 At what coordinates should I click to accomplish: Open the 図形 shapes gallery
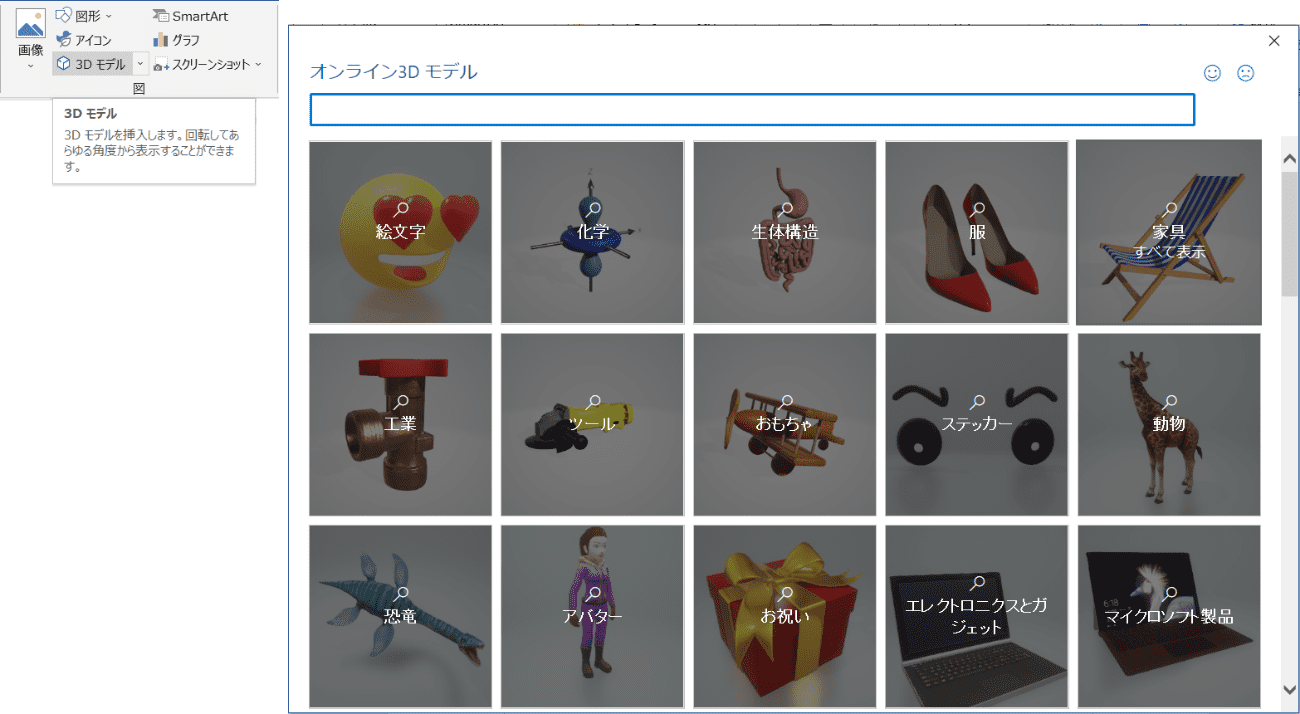tap(84, 16)
